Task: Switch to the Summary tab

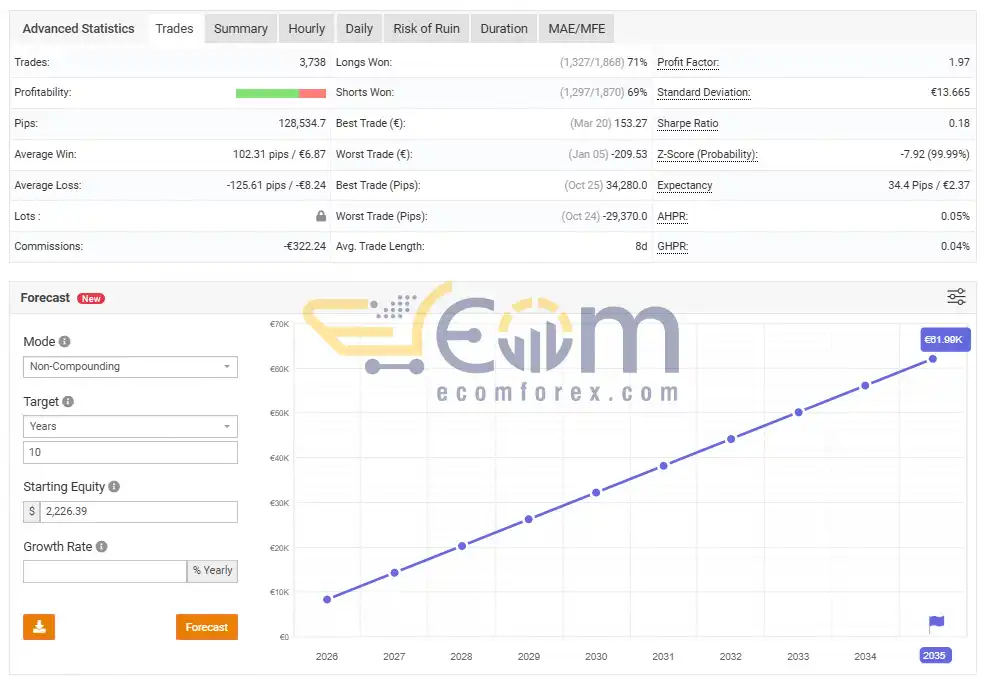Action: [240, 29]
